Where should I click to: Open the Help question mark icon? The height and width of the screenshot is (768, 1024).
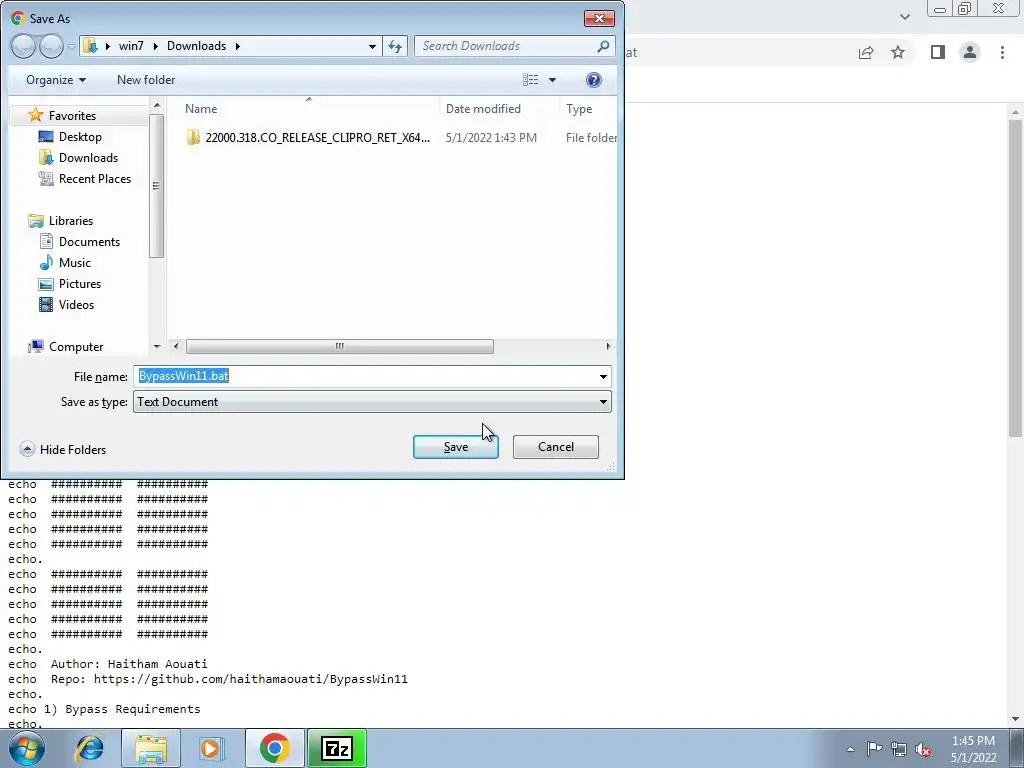coord(593,80)
